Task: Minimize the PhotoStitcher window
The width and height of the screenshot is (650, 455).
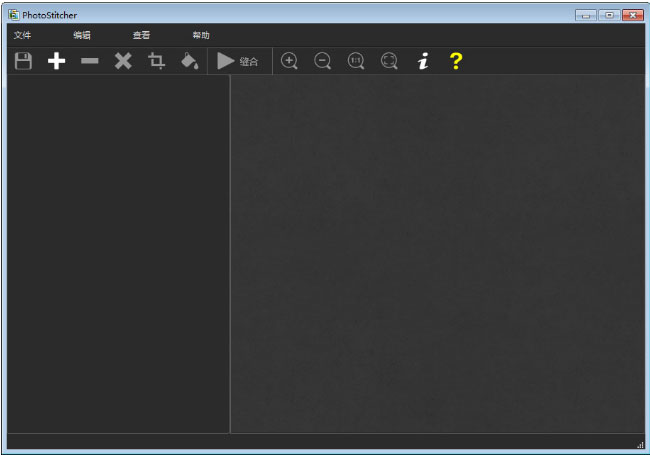Action: pyautogui.click(x=586, y=15)
